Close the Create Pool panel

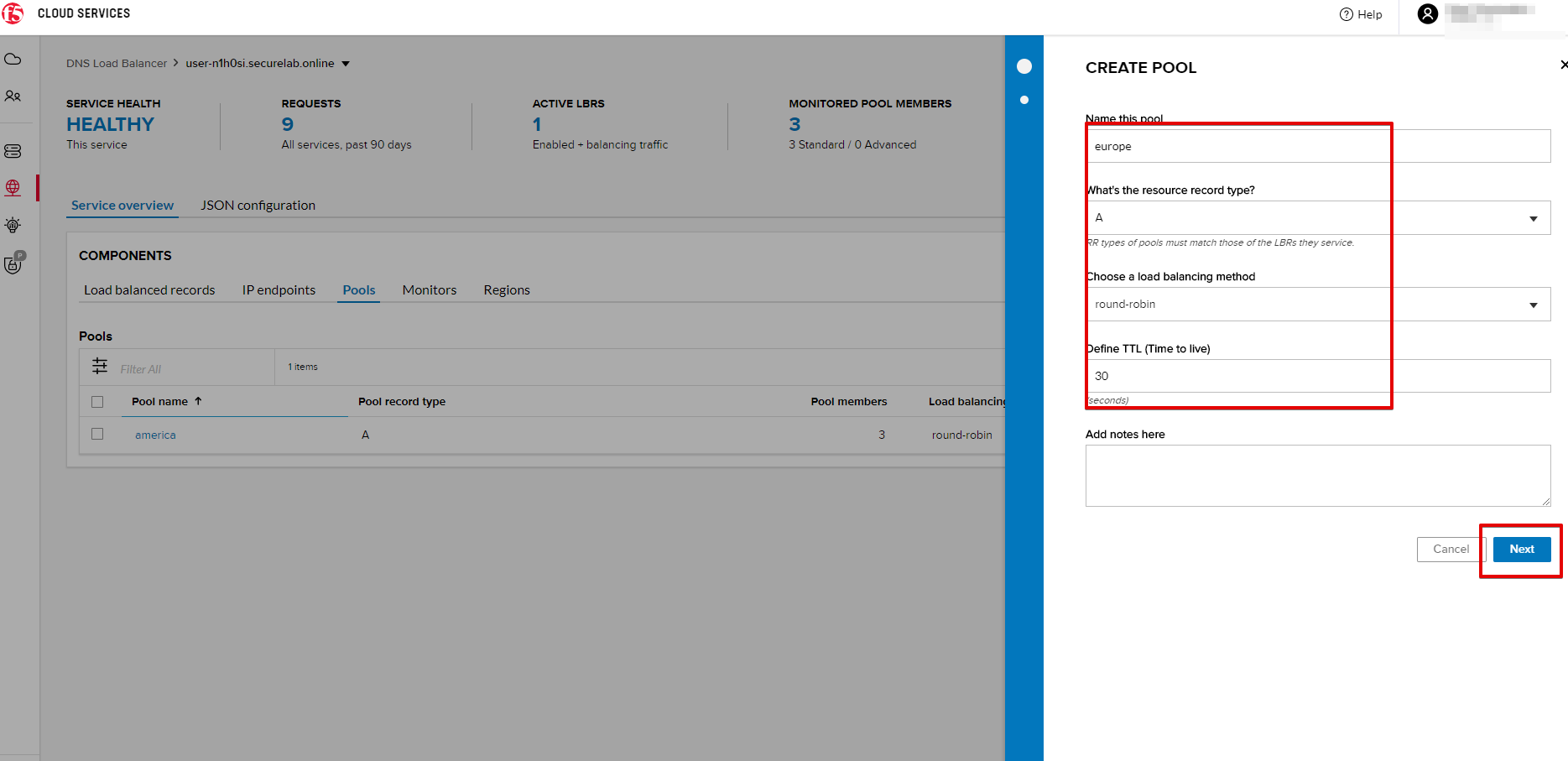1564,65
